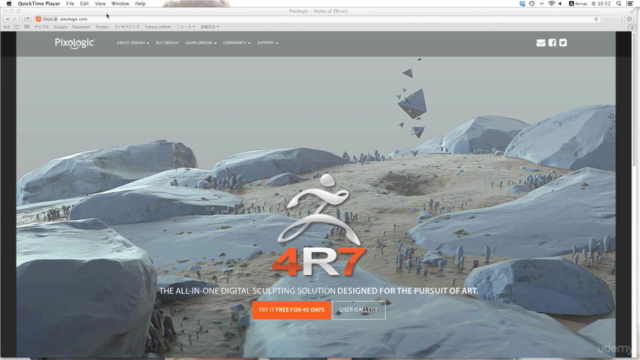Open the User Gallery button
The image size is (640, 360).
359,310
